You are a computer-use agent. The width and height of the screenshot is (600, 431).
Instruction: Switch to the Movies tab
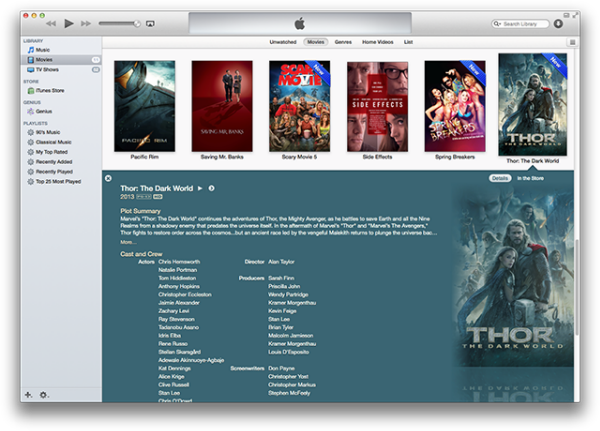[x=316, y=42]
